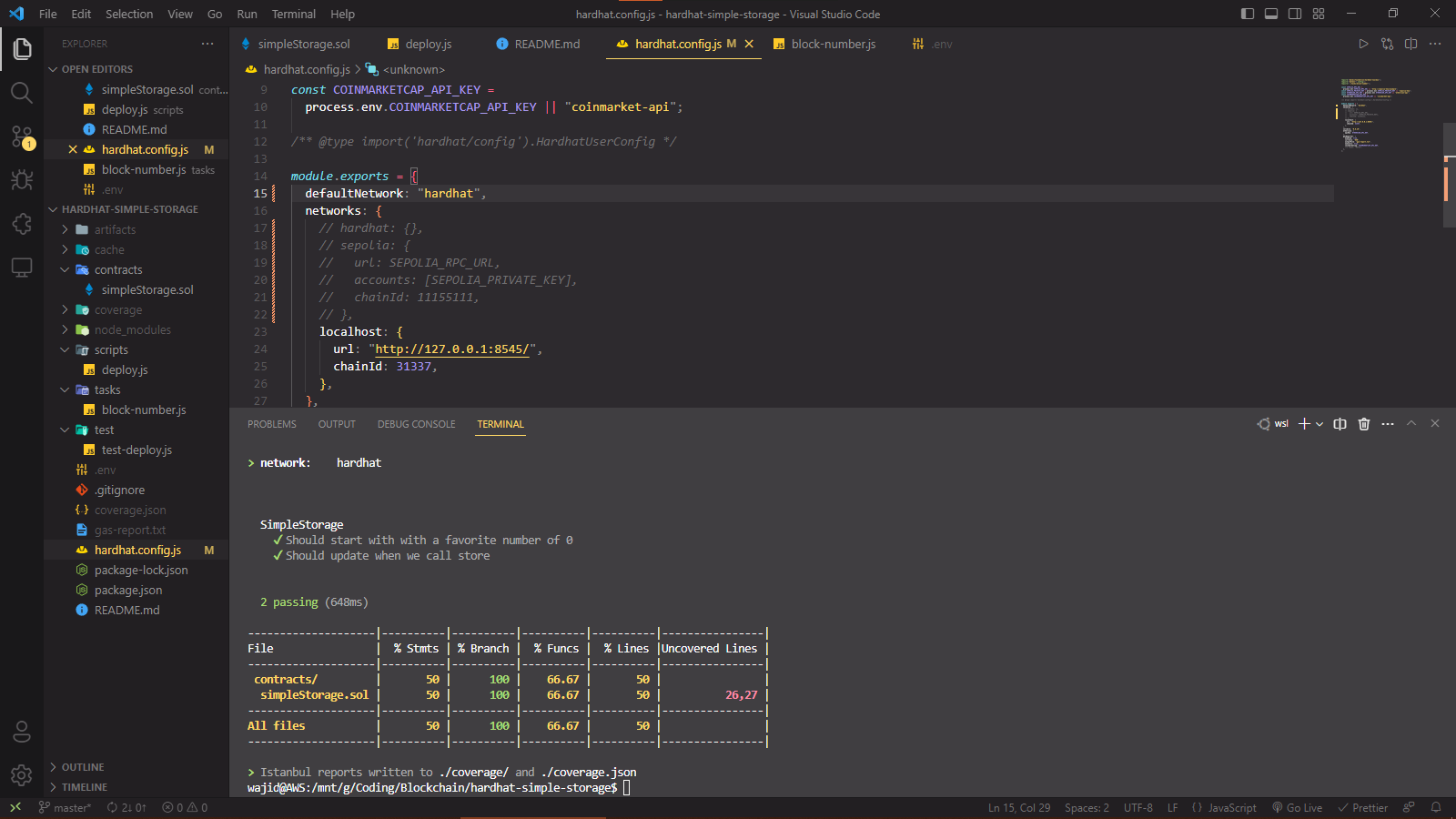Expand the node_modules folder
Image resolution: width=1456 pixels, height=819 pixels.
(136, 329)
